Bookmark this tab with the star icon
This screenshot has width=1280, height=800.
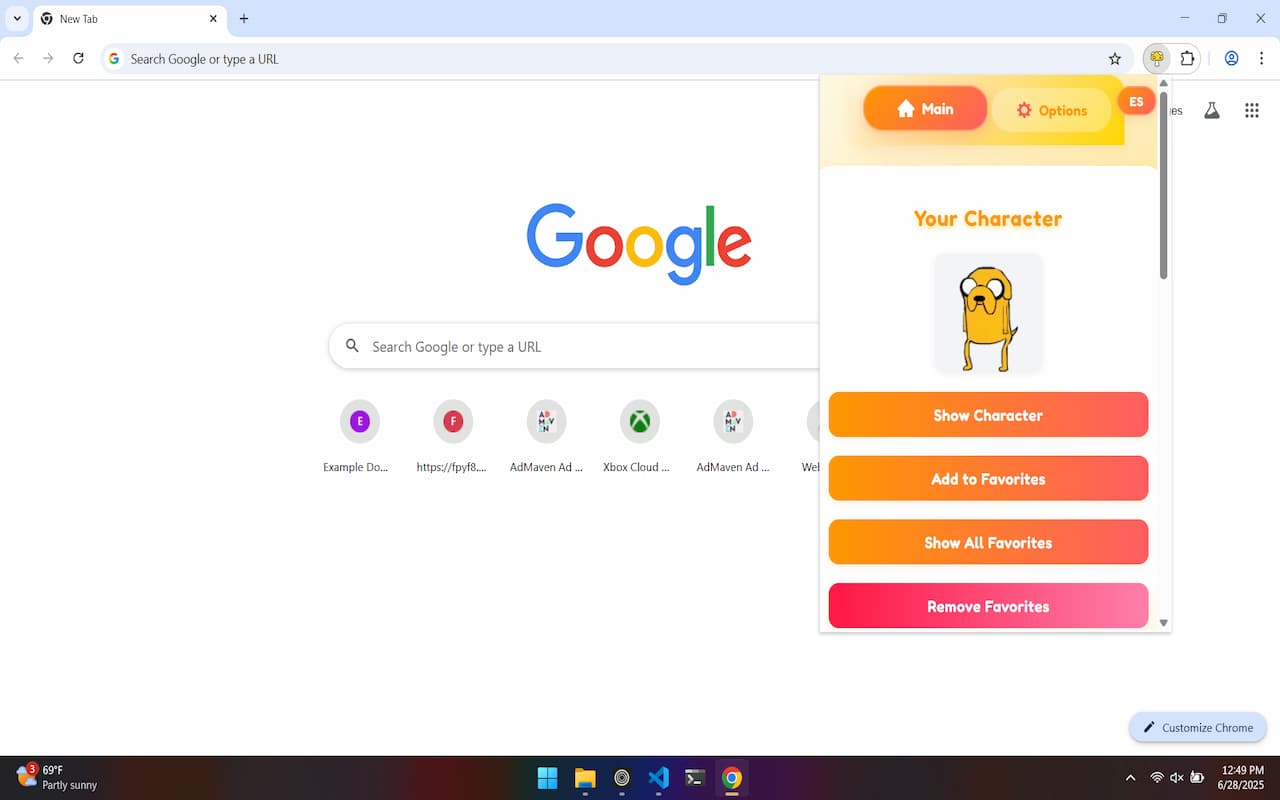point(1115,59)
